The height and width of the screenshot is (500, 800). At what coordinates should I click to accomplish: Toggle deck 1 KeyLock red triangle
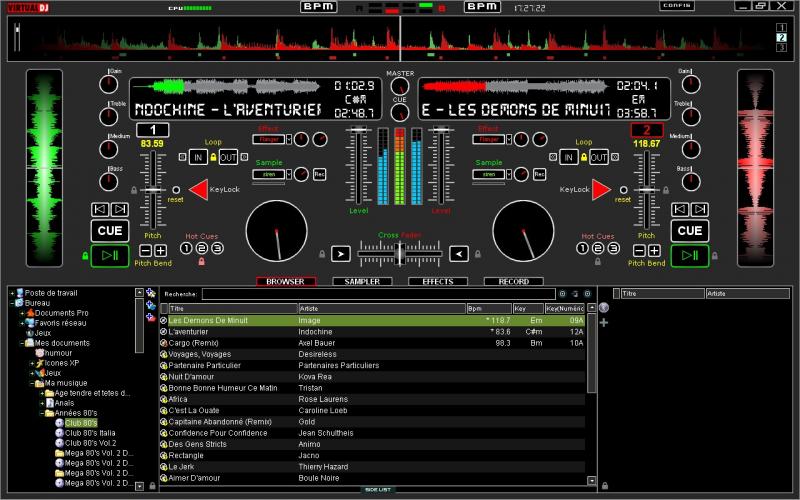click(x=198, y=189)
